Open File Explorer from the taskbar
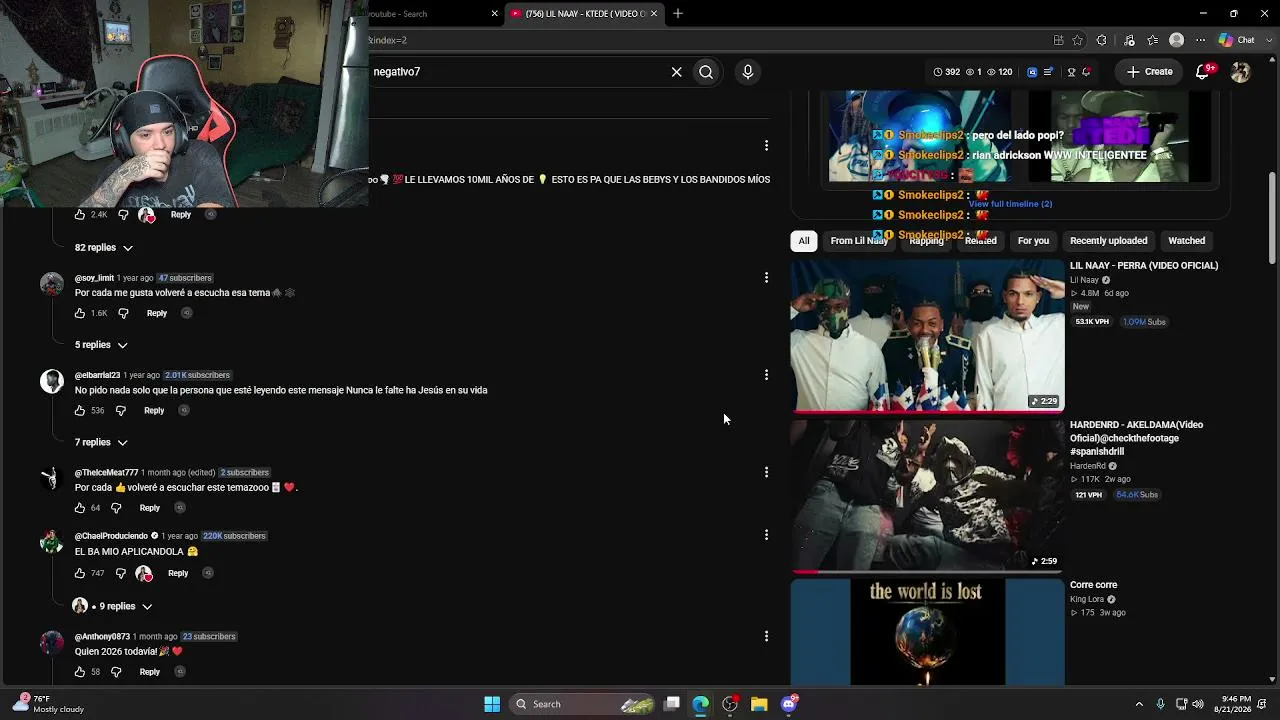 click(759, 704)
